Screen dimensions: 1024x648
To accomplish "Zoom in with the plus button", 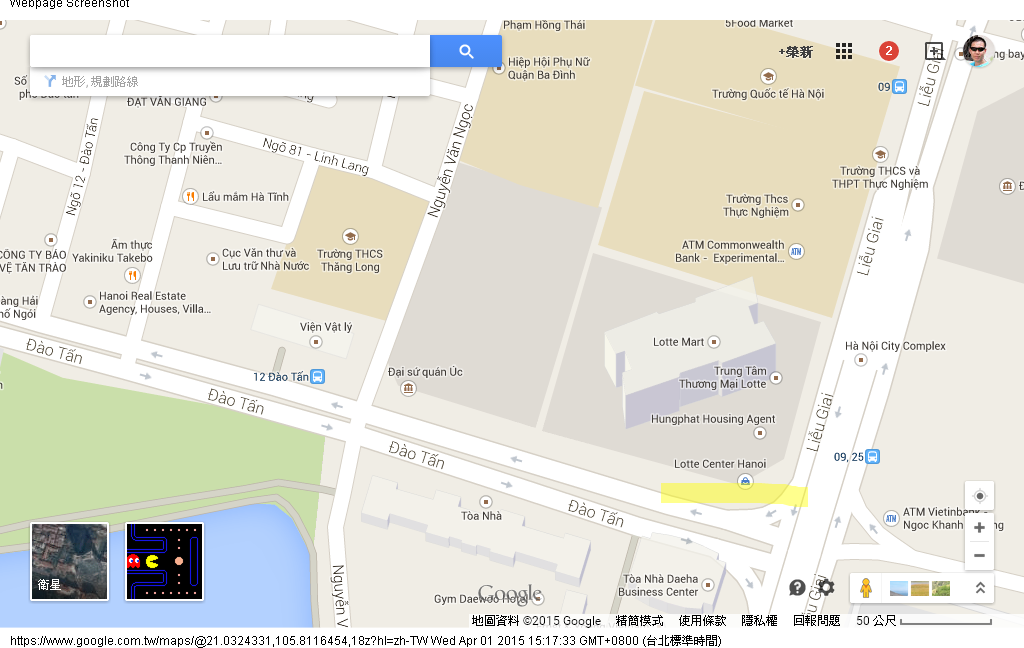I will pyautogui.click(x=979, y=528).
